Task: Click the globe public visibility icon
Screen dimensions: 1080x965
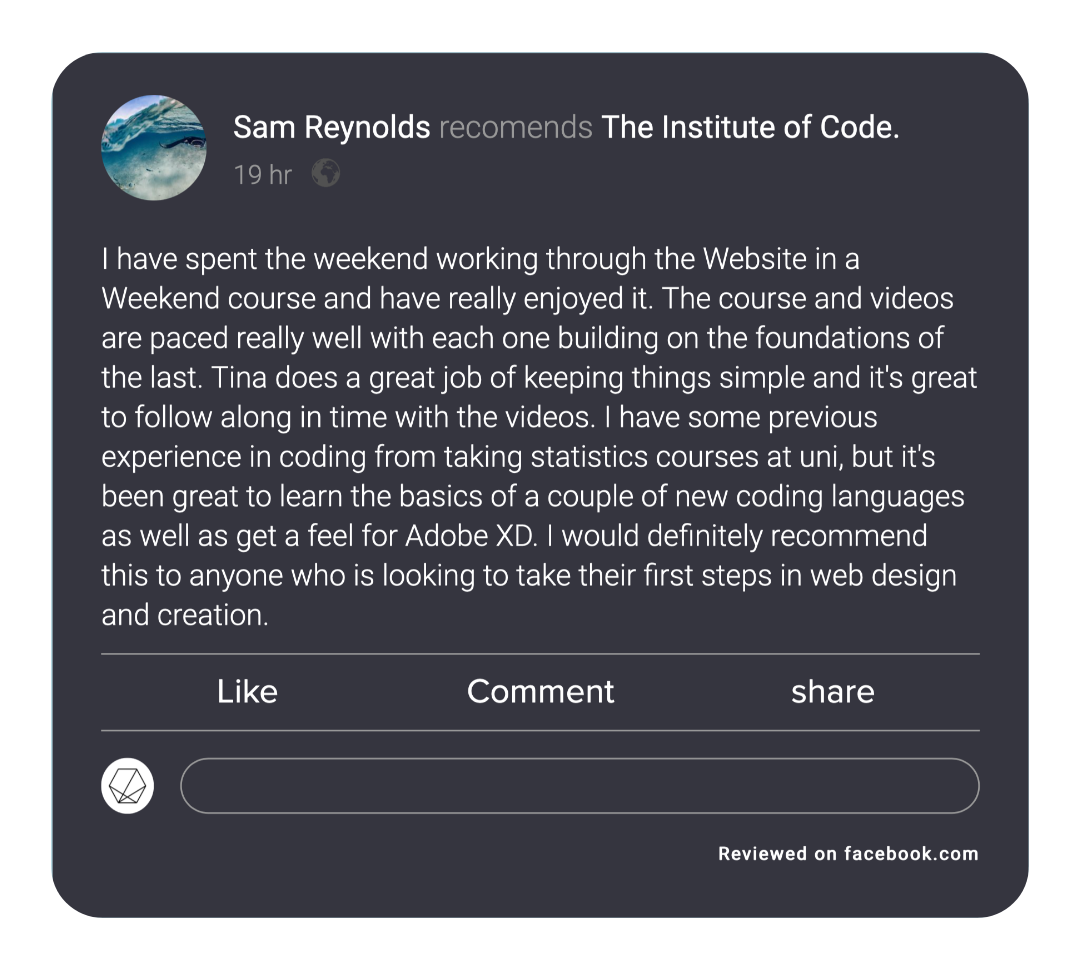Action: 326,174
